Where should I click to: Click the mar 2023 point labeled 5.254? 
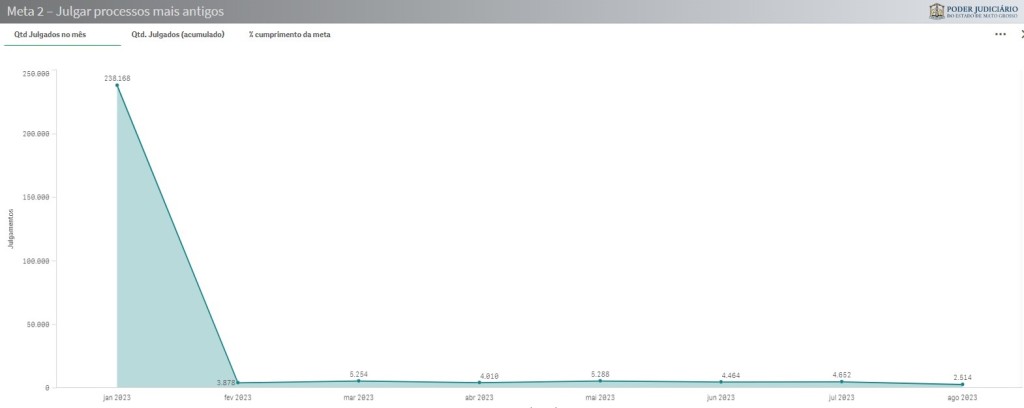point(358,381)
